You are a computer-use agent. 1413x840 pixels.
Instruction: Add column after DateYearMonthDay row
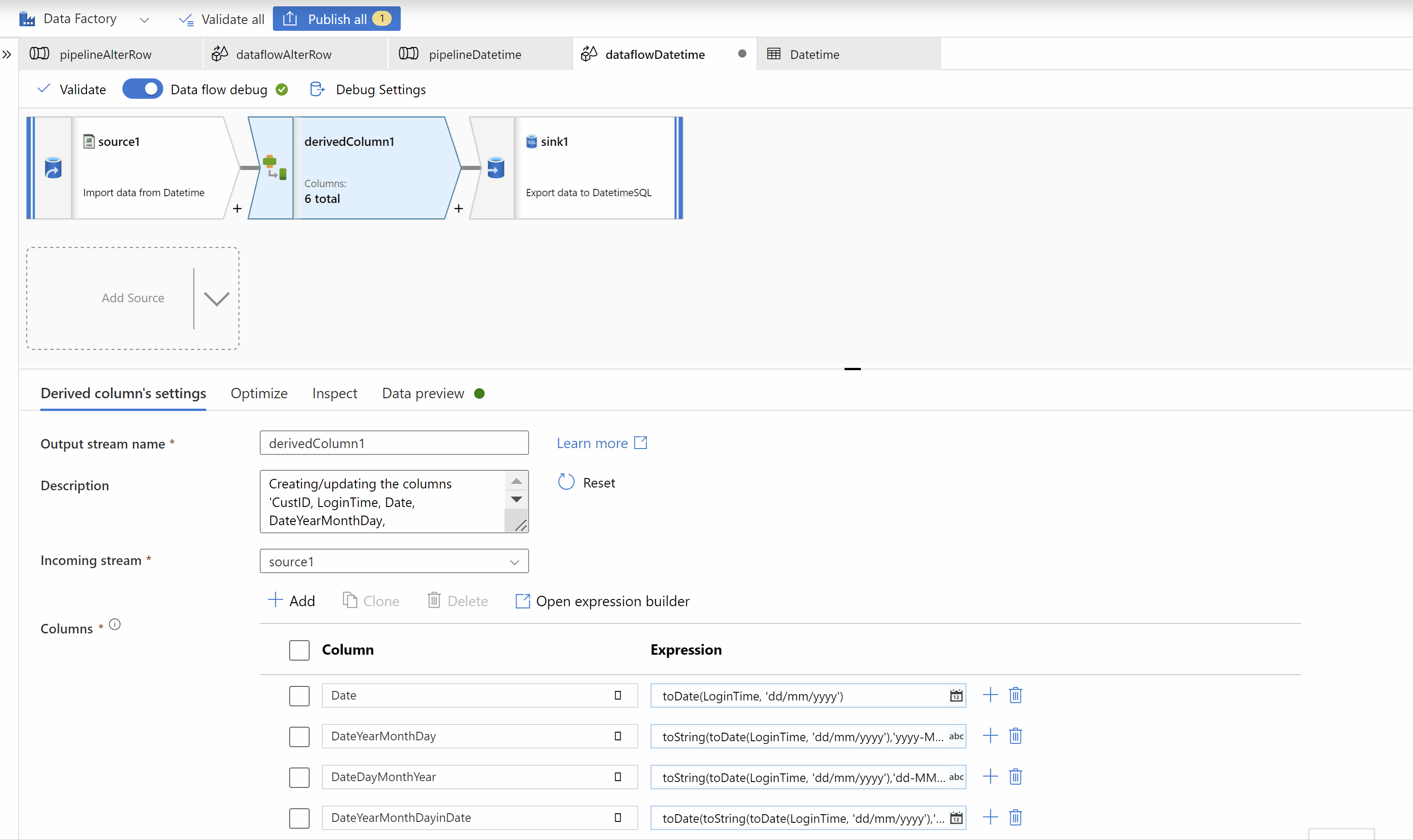(x=990, y=736)
